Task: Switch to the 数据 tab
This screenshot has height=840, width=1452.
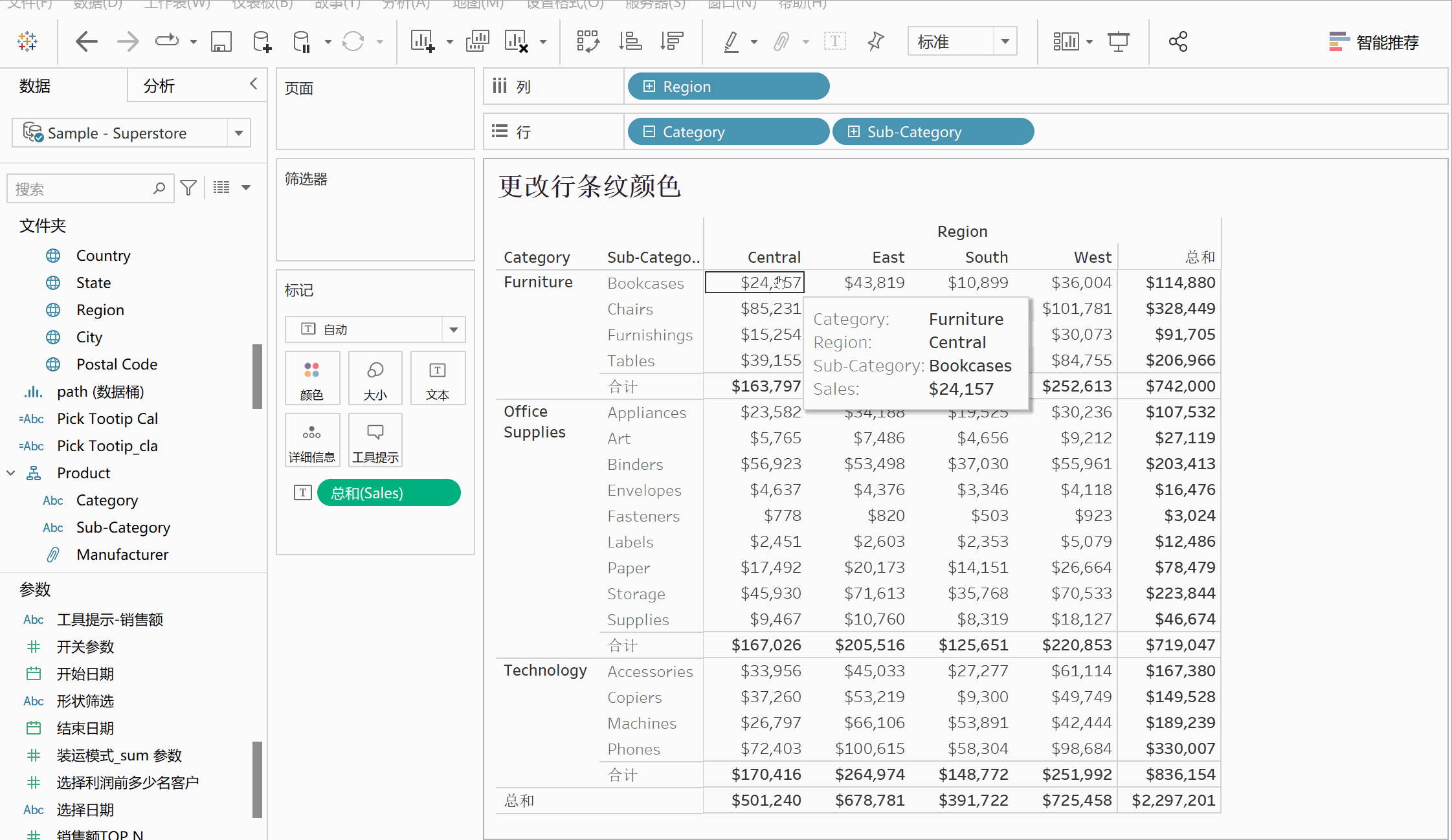Action: coord(35,85)
